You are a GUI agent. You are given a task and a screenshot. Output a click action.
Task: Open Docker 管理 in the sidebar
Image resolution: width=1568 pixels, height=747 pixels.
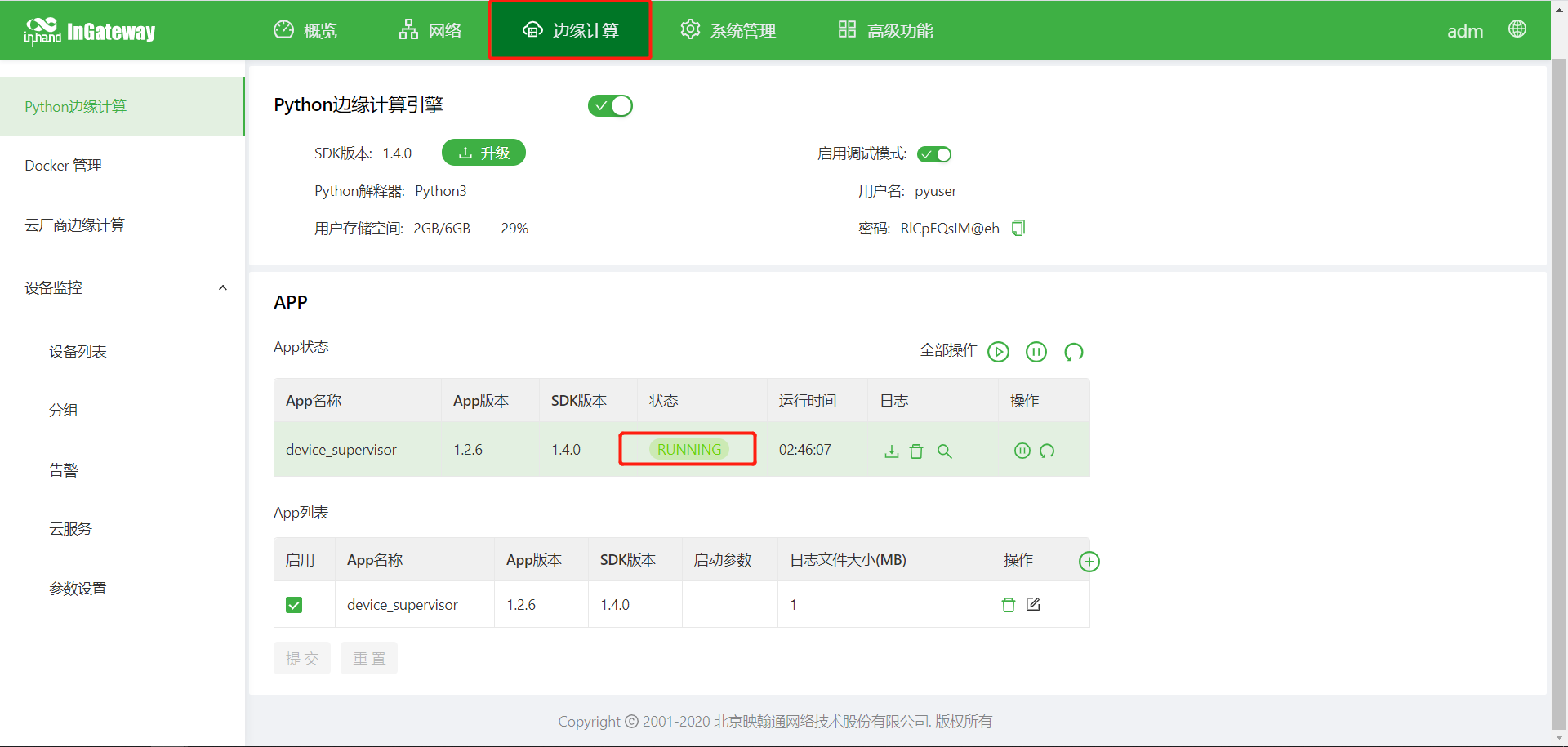click(64, 166)
